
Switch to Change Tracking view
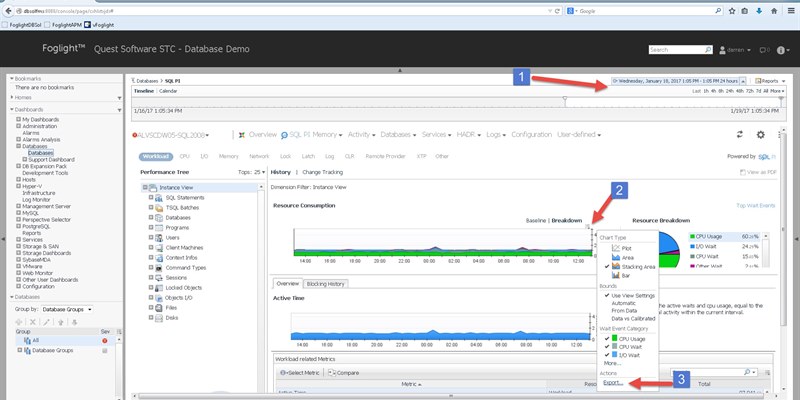pyautogui.click(x=322, y=172)
